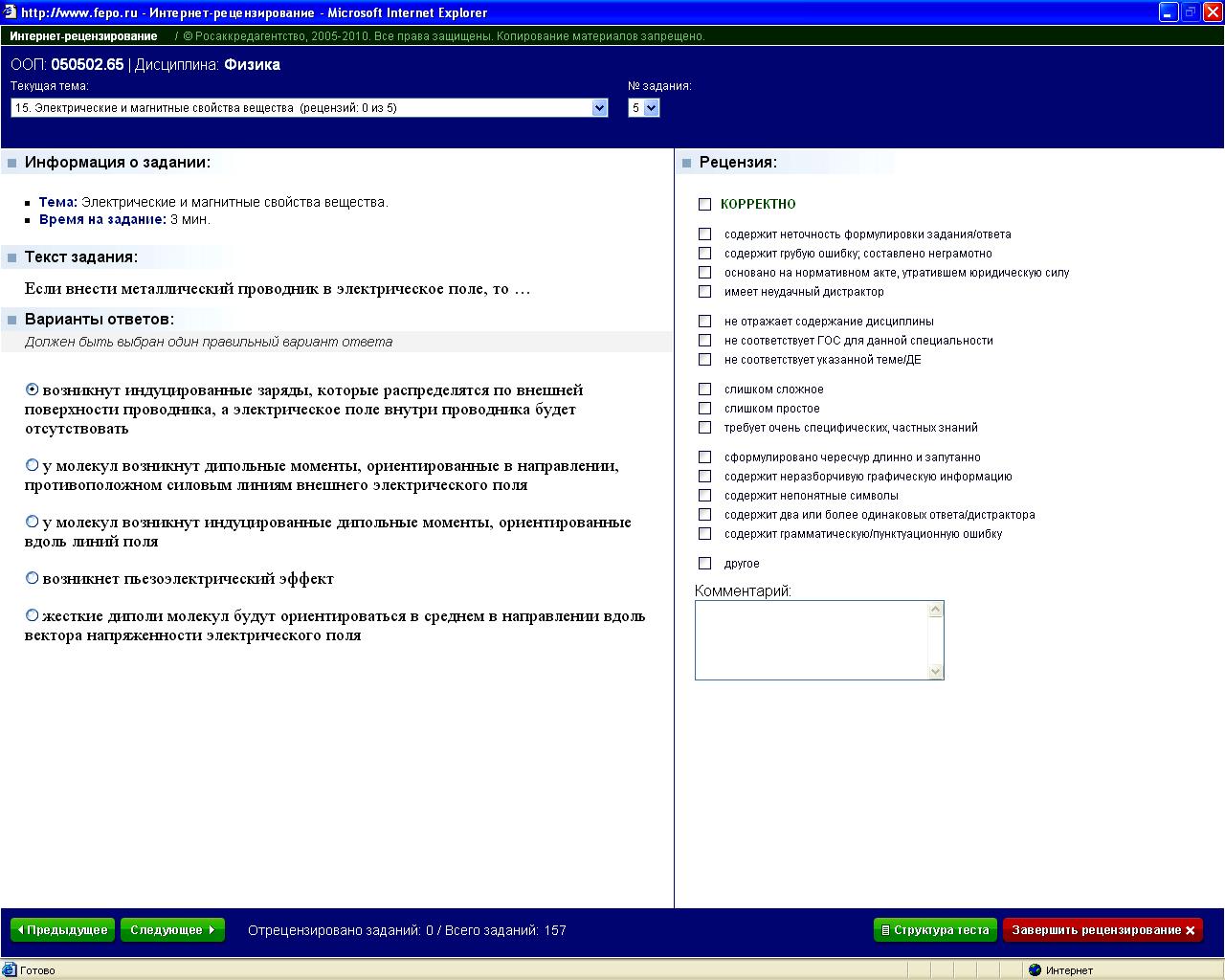Check 'не соответствует указанной теме/ДЕ' box
The height and width of the screenshot is (980, 1225).
pos(705,359)
